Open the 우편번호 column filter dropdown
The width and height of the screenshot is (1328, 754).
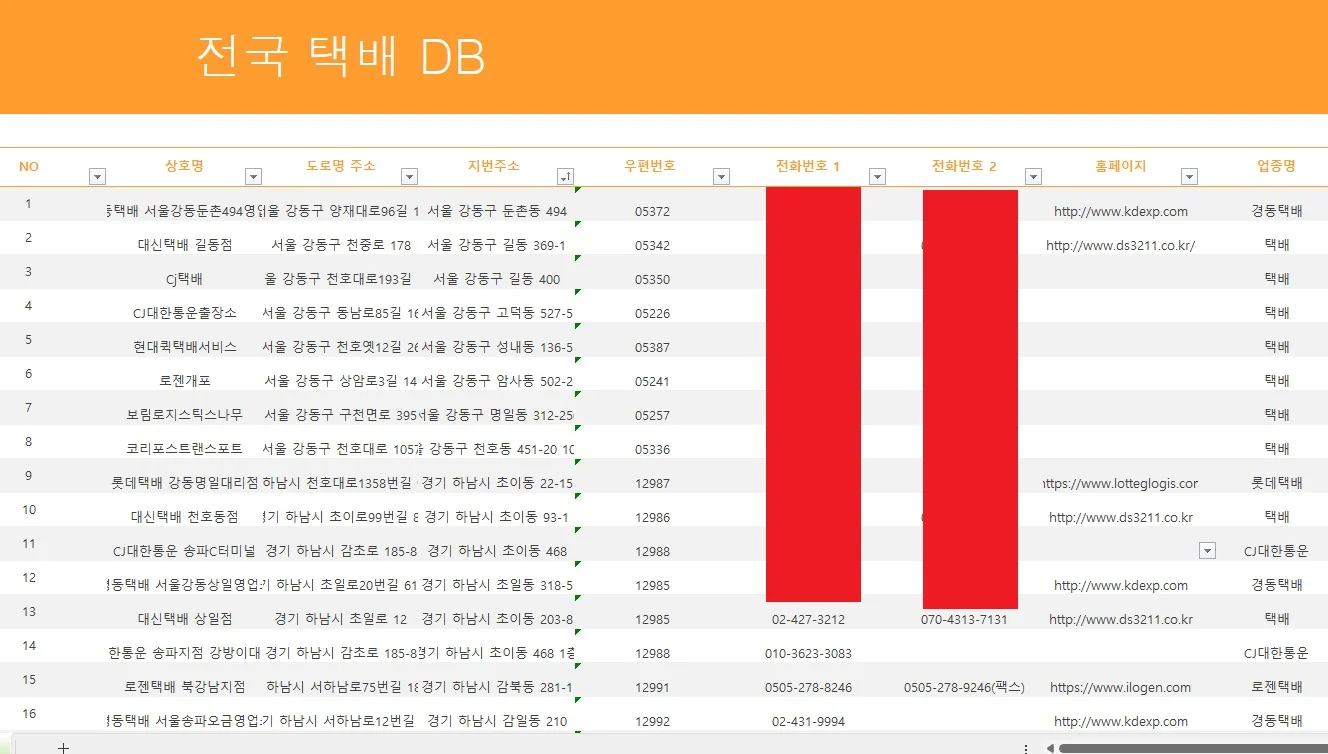pos(721,177)
